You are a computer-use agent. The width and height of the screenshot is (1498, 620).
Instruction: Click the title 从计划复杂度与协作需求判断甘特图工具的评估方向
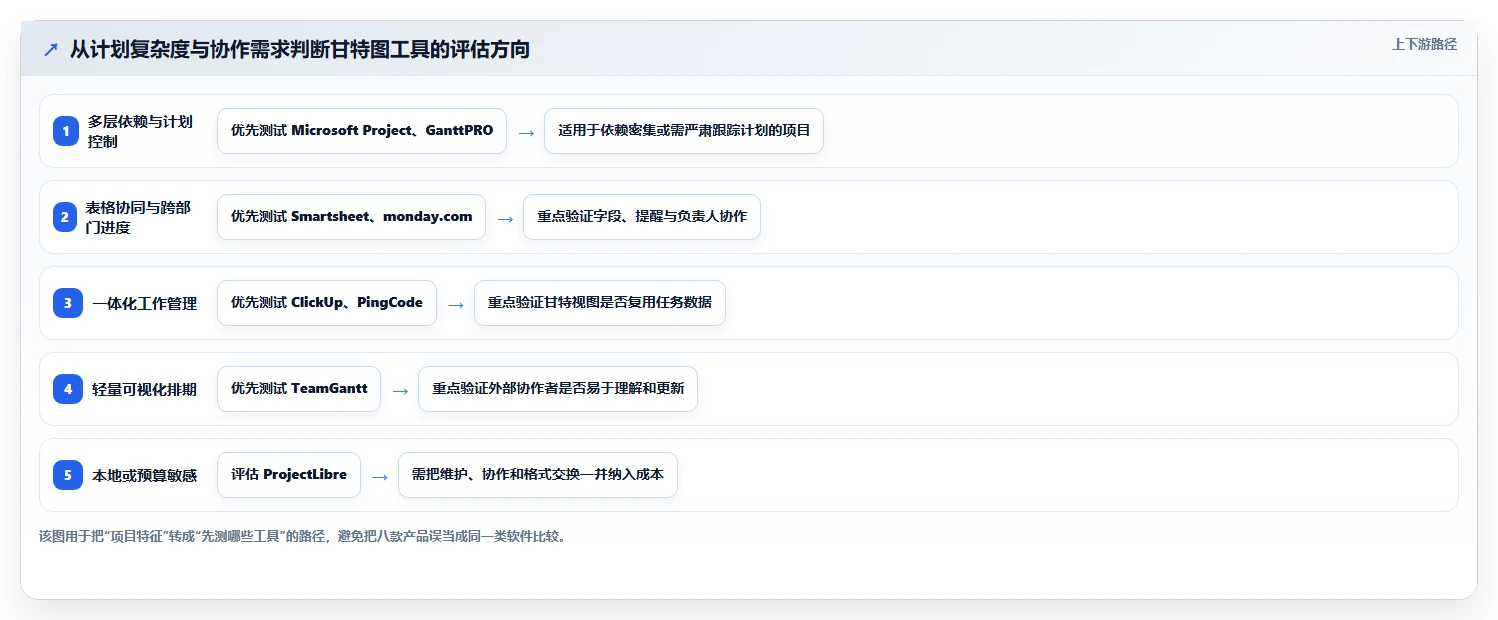click(300, 49)
